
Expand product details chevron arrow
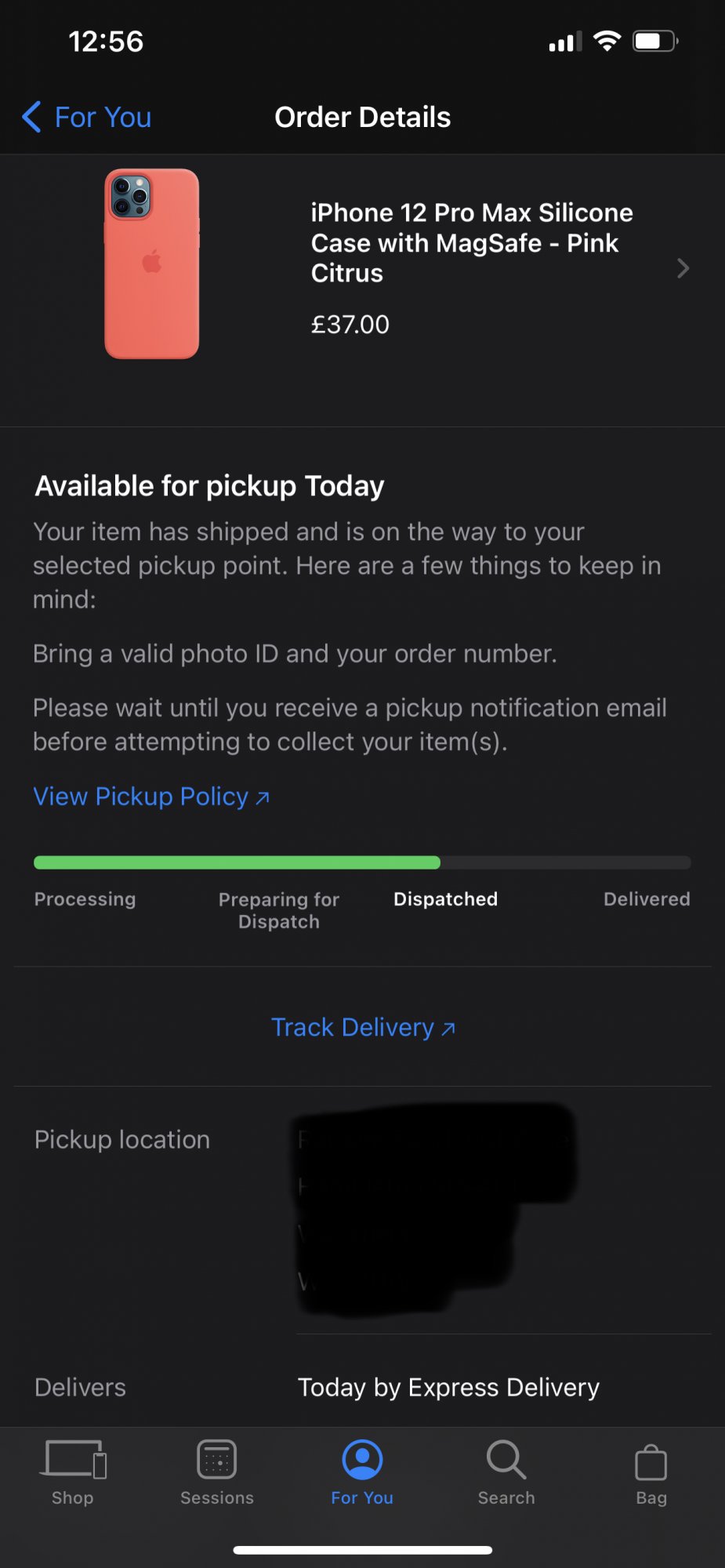click(683, 269)
